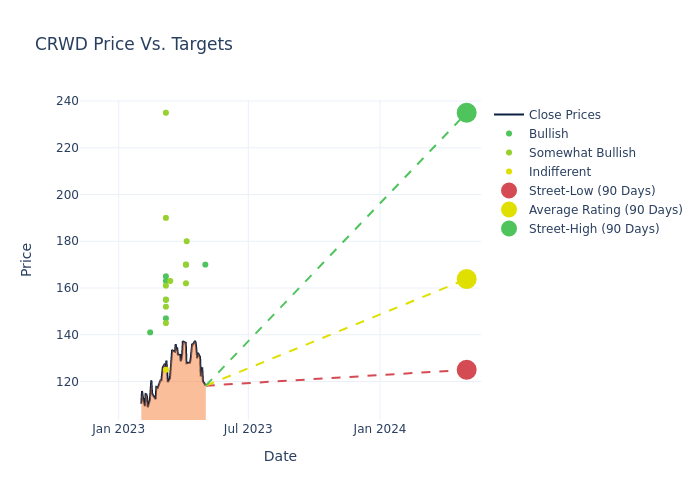Click the red Street-Low marker on the chart

(x=466, y=370)
